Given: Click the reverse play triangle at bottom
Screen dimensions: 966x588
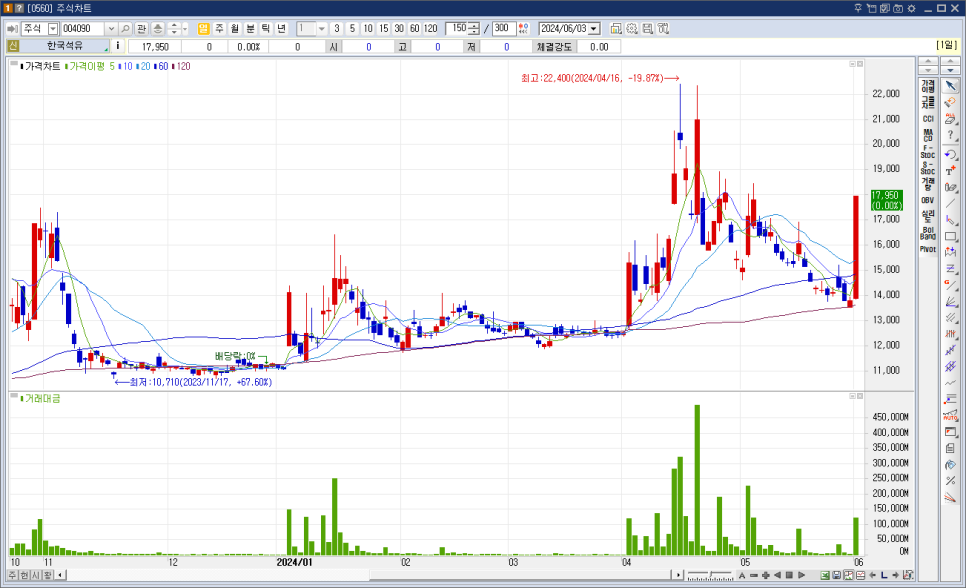Looking at the screenshot, I should [x=777, y=575].
